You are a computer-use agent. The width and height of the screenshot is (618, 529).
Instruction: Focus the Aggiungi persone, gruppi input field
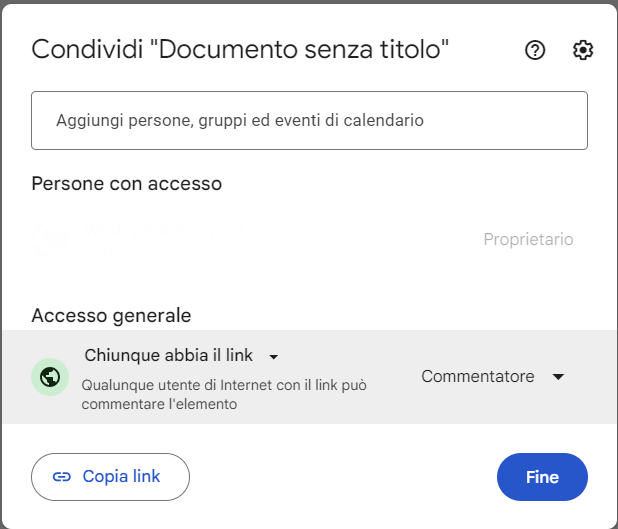click(309, 120)
